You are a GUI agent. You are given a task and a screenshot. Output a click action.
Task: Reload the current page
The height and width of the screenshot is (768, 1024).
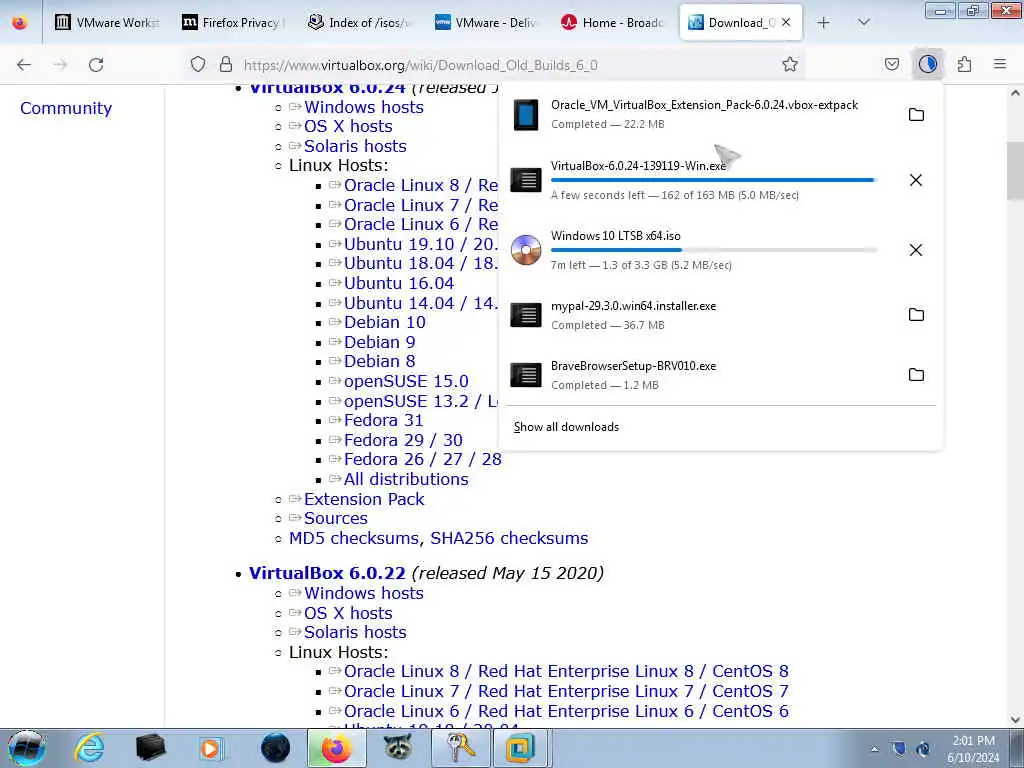coord(96,65)
